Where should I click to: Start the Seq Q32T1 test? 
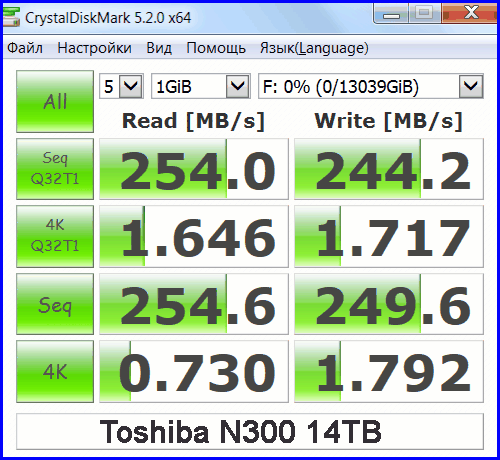tap(55, 169)
